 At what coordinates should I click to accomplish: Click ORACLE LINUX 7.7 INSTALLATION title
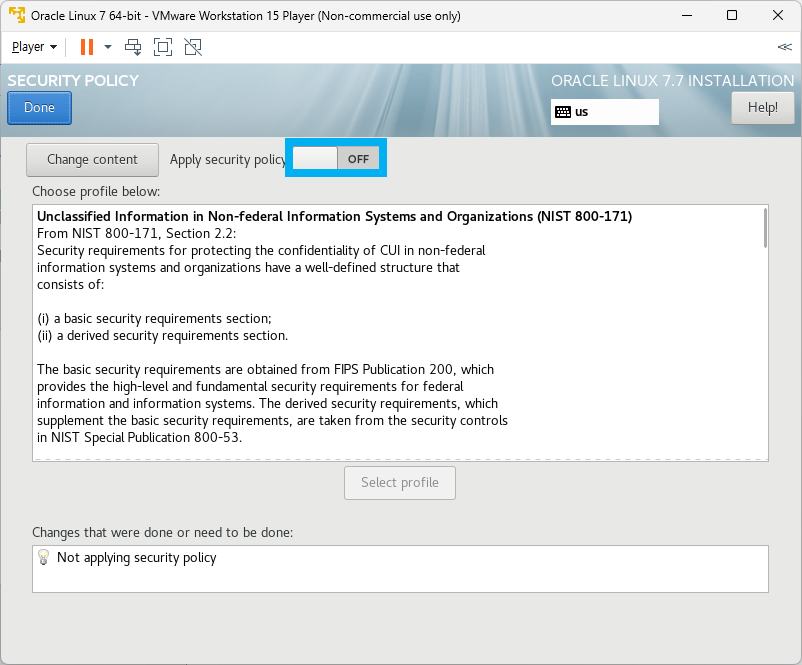point(673,81)
